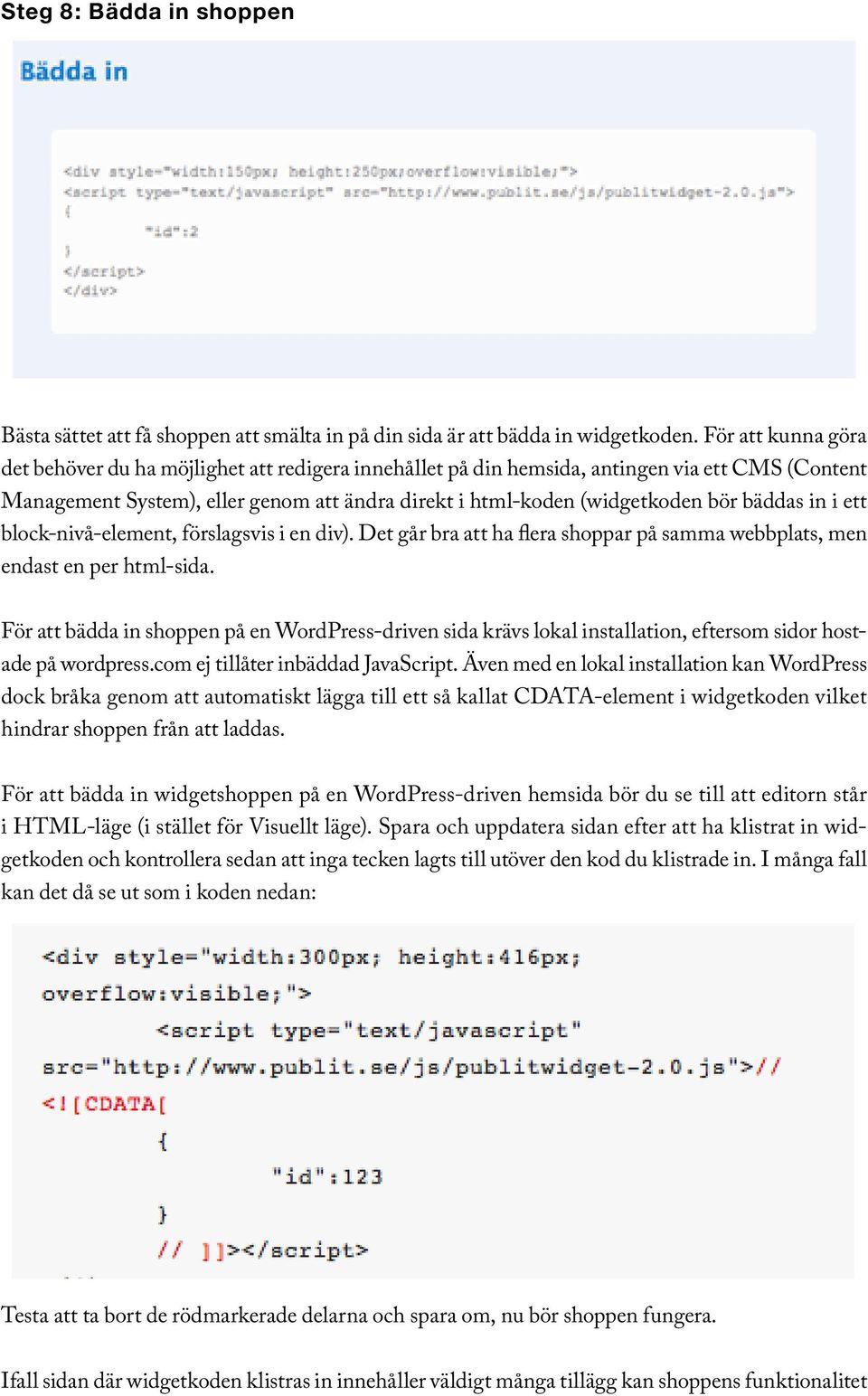Click the '"id":123' line in lower code

click(x=327, y=1176)
